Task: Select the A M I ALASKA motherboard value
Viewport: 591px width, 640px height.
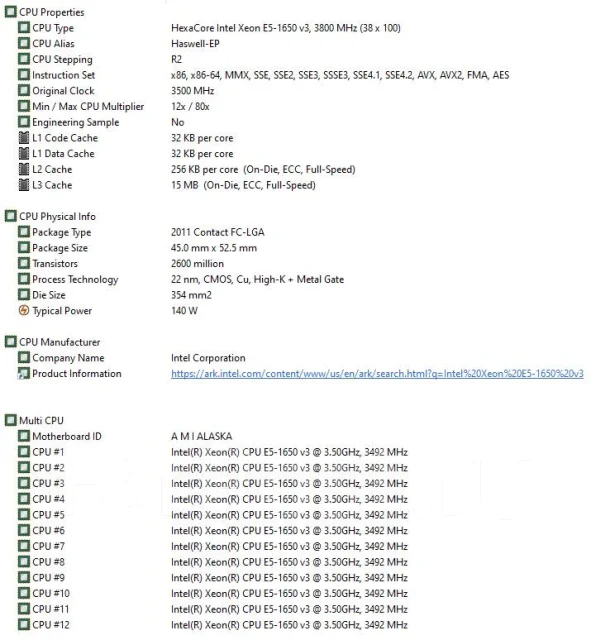Action: 202,436
